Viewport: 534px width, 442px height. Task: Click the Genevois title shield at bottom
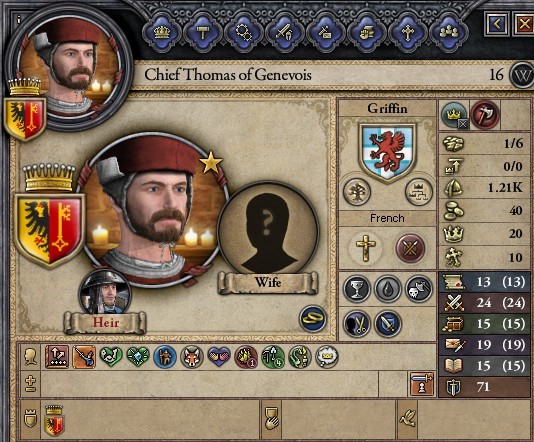click(x=54, y=421)
